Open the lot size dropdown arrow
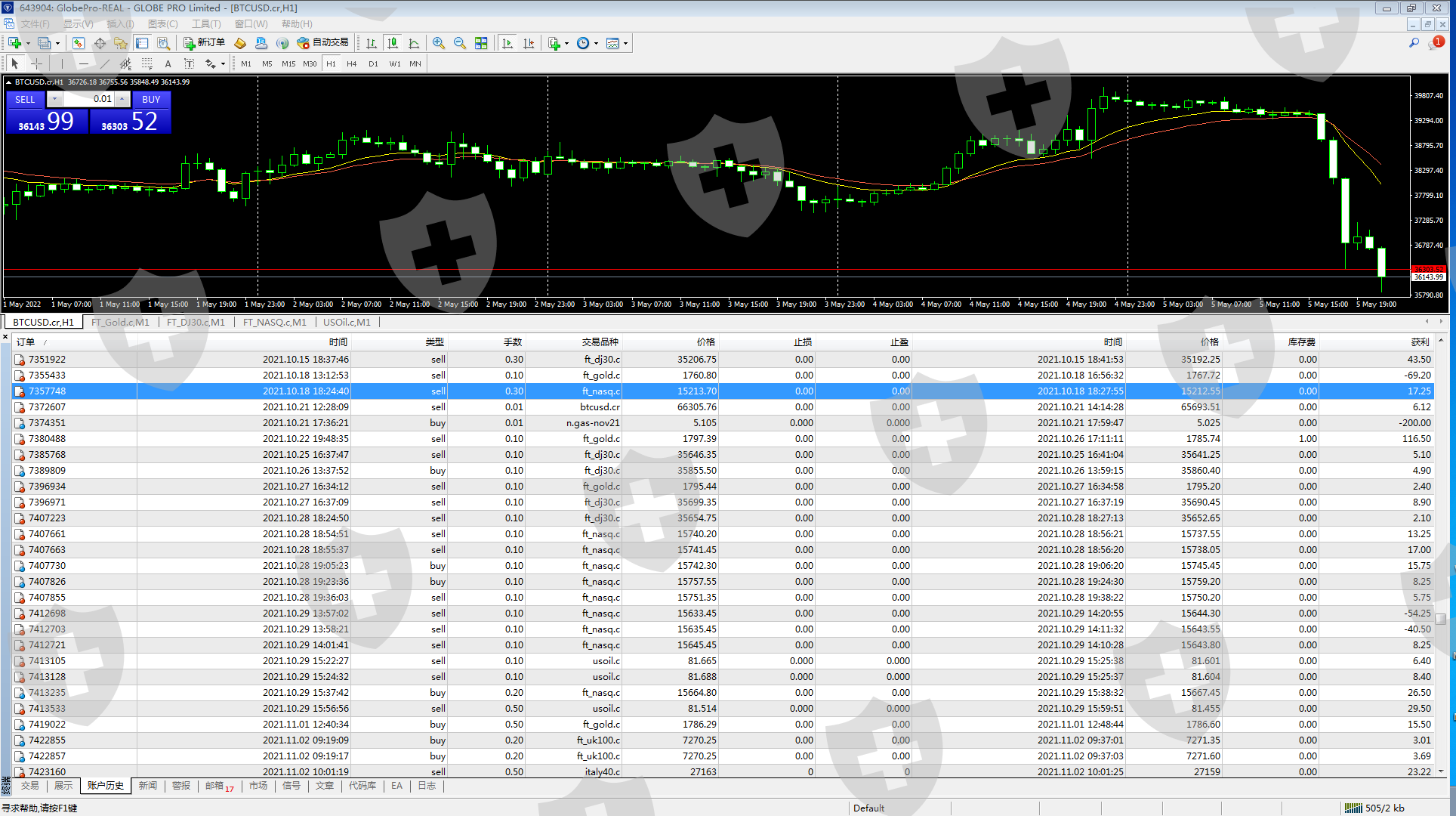Screen dimensions: 1456x816 pyautogui.click(x=55, y=99)
